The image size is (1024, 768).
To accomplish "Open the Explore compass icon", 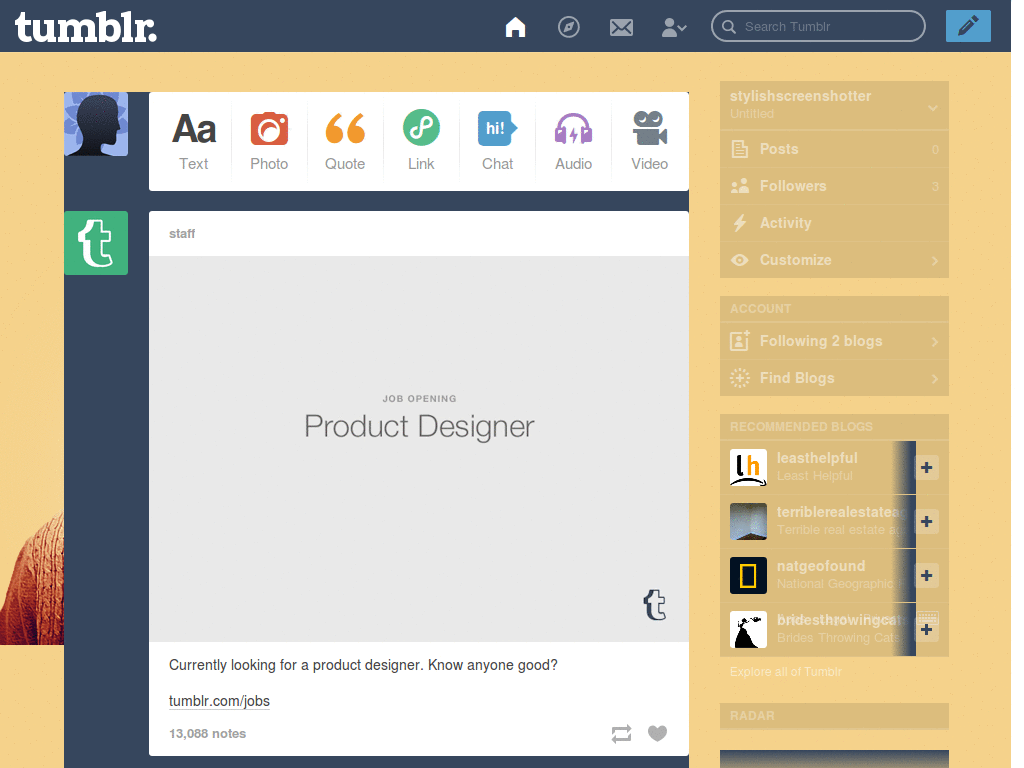I will 569,27.
